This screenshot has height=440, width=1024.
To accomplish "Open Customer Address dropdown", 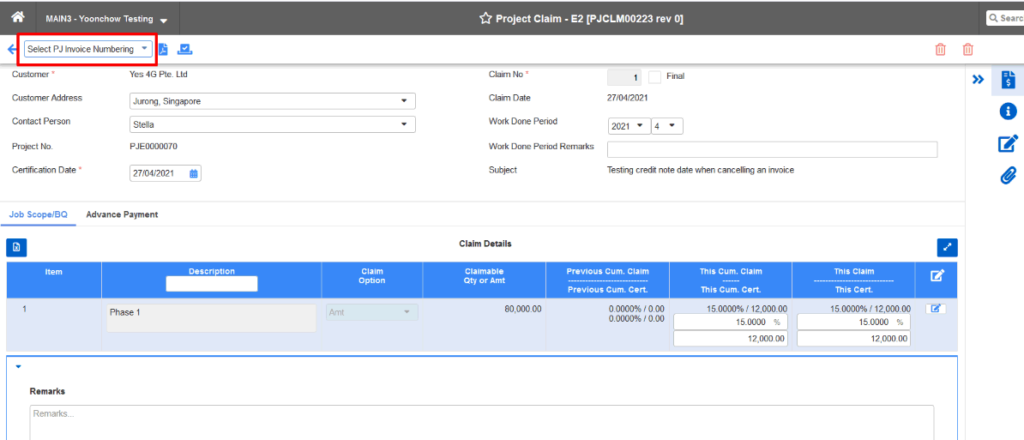I will coord(272,101).
